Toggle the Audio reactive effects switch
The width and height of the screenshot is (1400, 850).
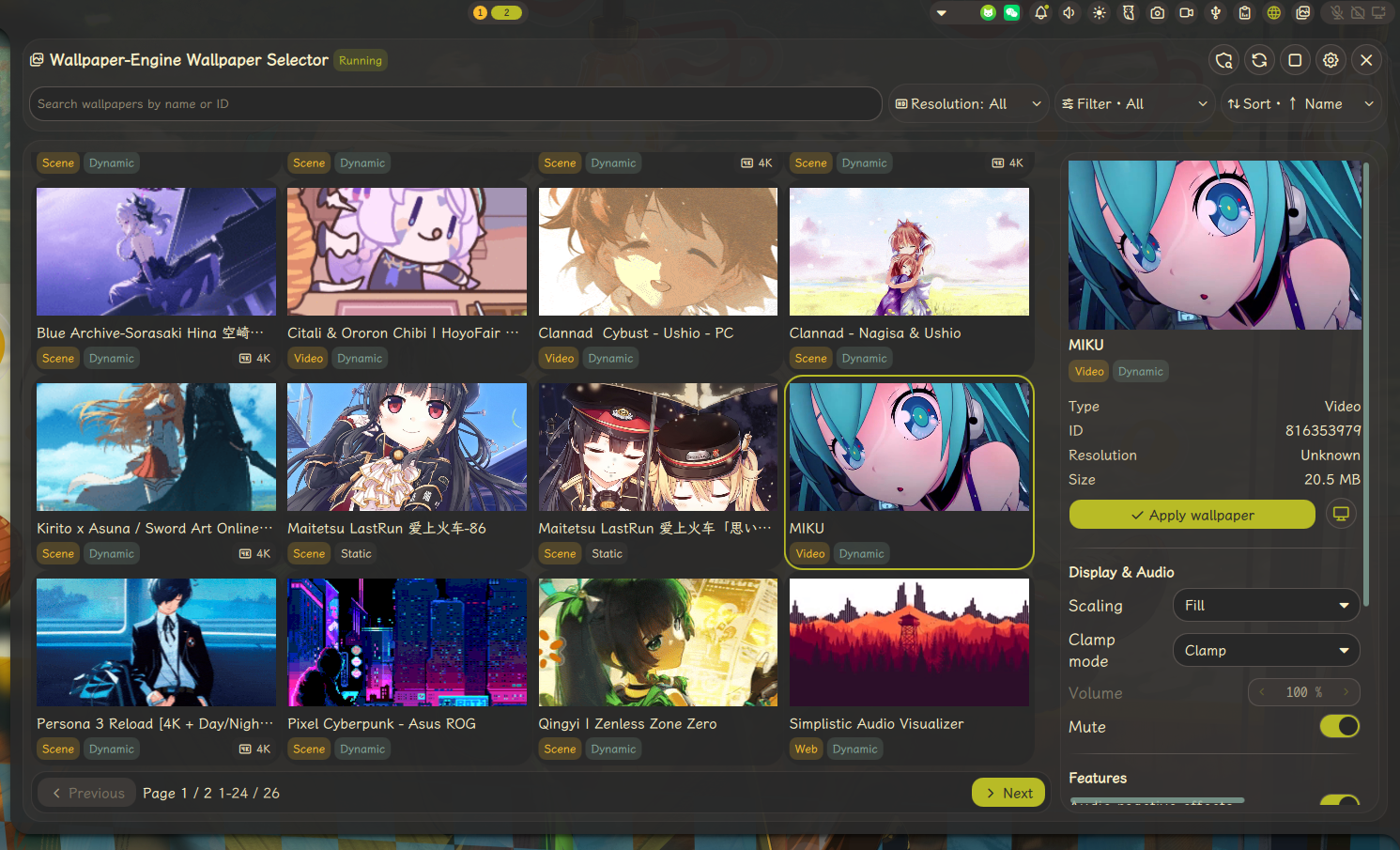[x=1339, y=803]
